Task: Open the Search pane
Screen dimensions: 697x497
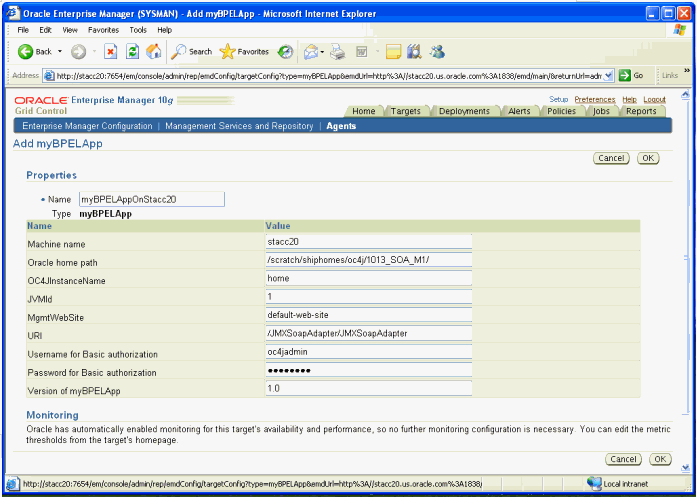Action: [191, 51]
